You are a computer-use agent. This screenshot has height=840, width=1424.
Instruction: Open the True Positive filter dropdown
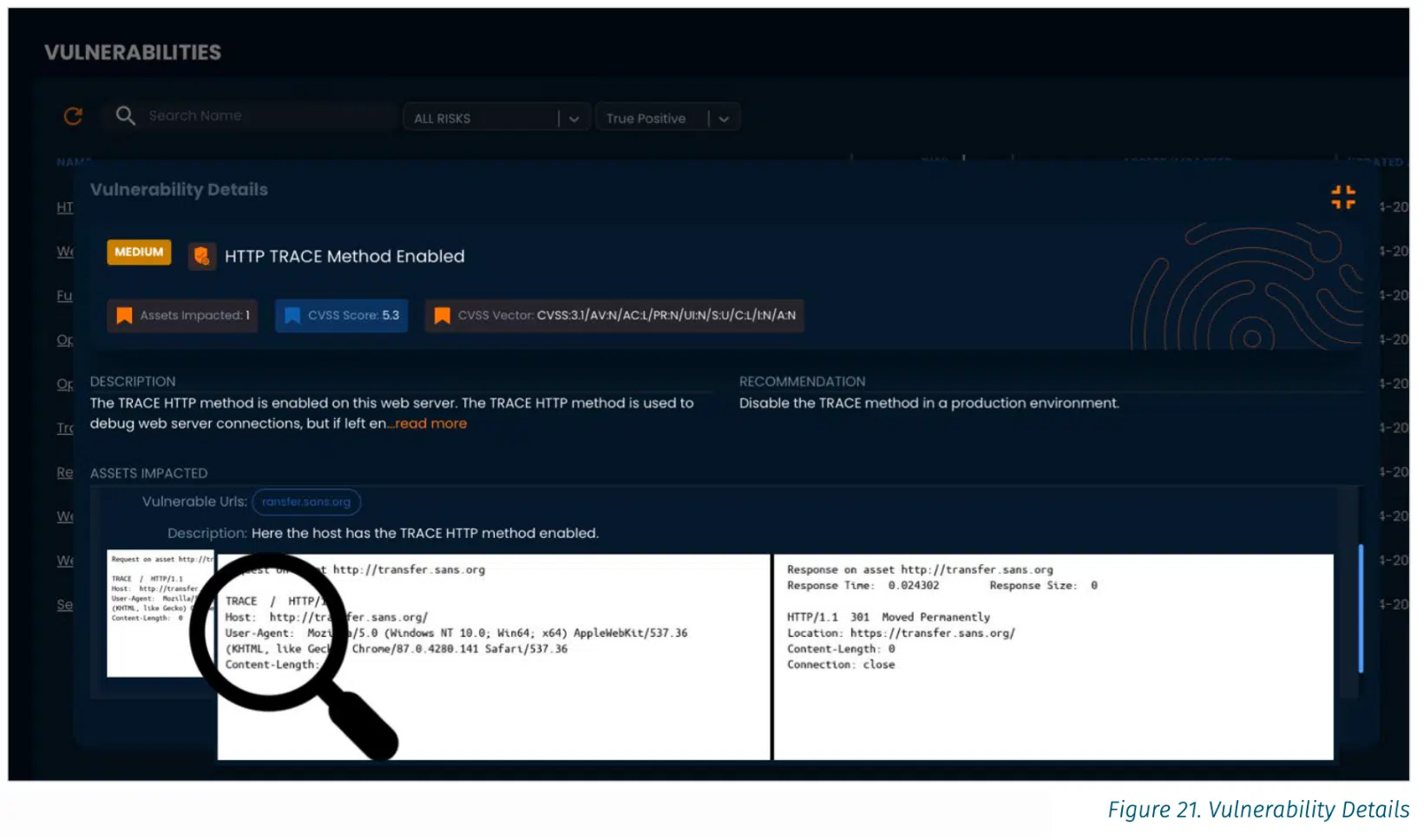click(x=667, y=118)
